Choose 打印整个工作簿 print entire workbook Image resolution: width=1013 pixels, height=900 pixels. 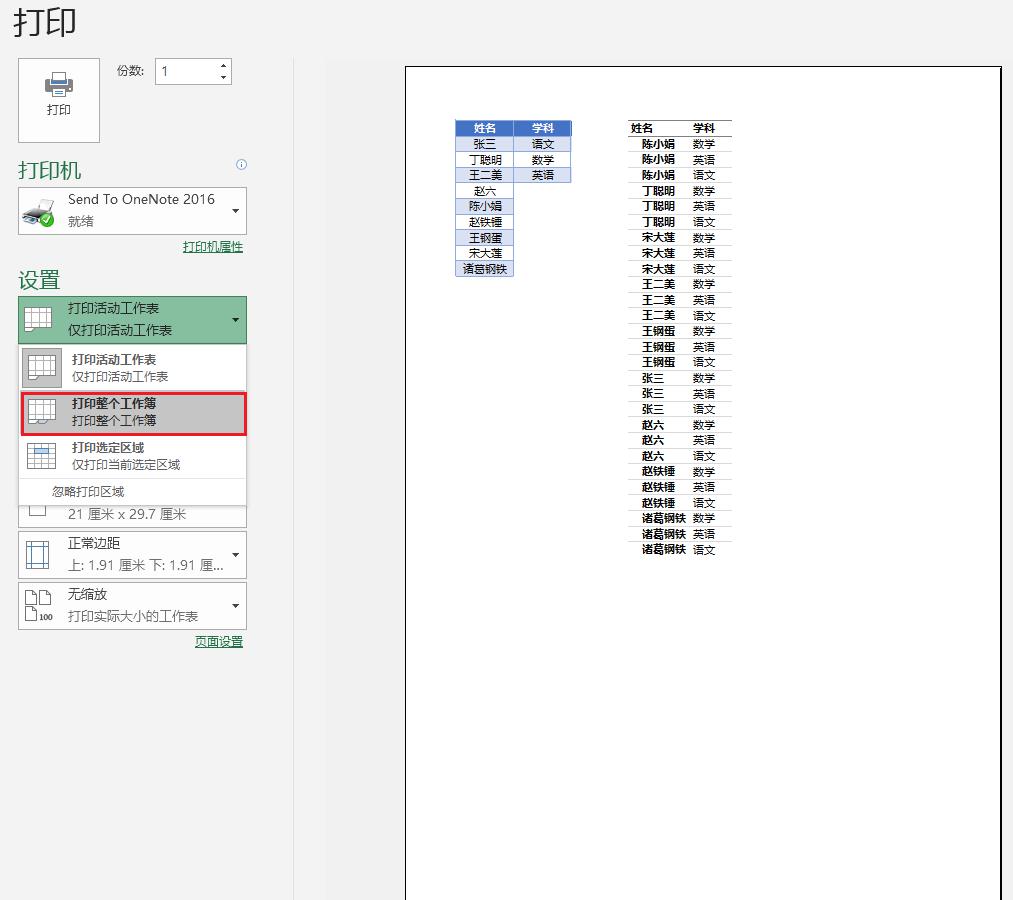133,413
